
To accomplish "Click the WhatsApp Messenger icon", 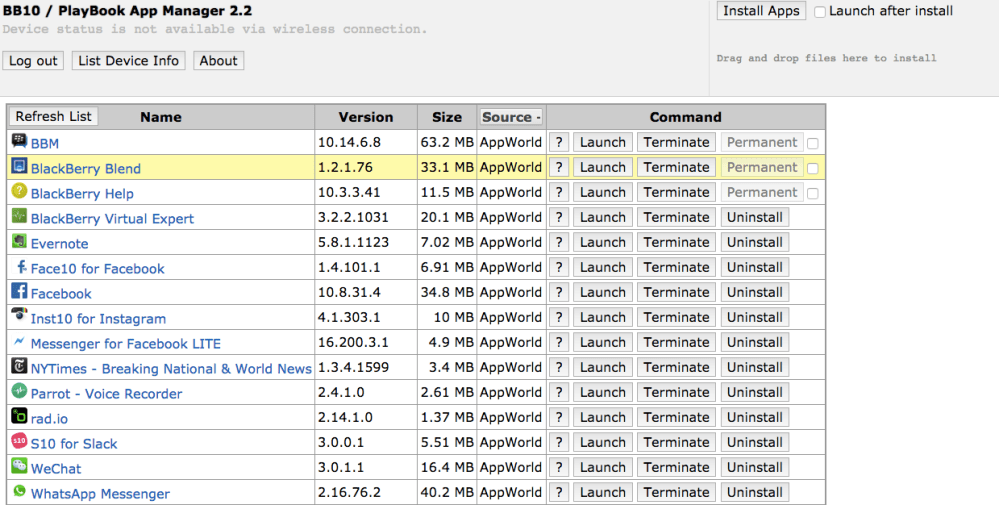I will (19, 491).
